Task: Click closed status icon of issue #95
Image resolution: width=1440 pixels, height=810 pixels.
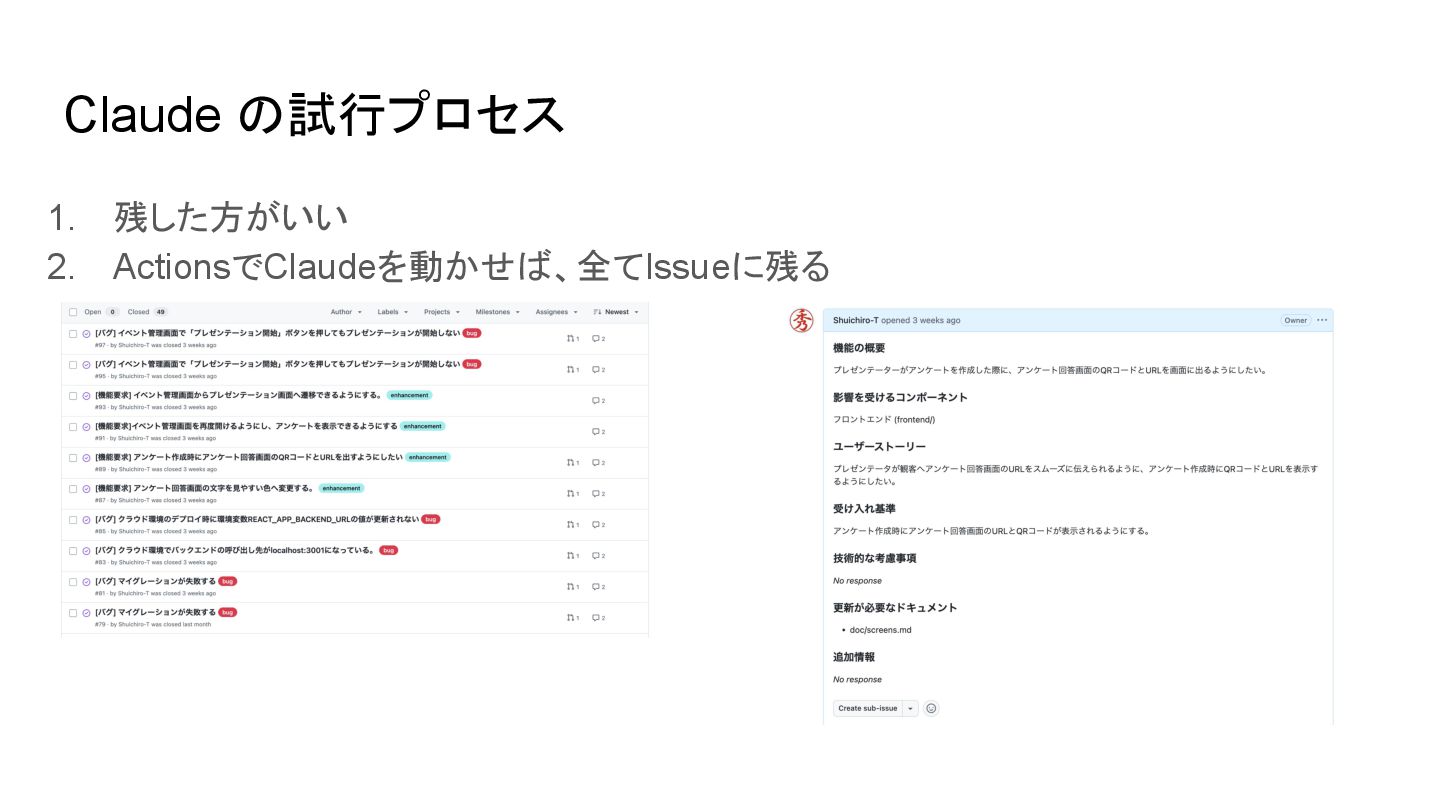Action: click(x=86, y=365)
